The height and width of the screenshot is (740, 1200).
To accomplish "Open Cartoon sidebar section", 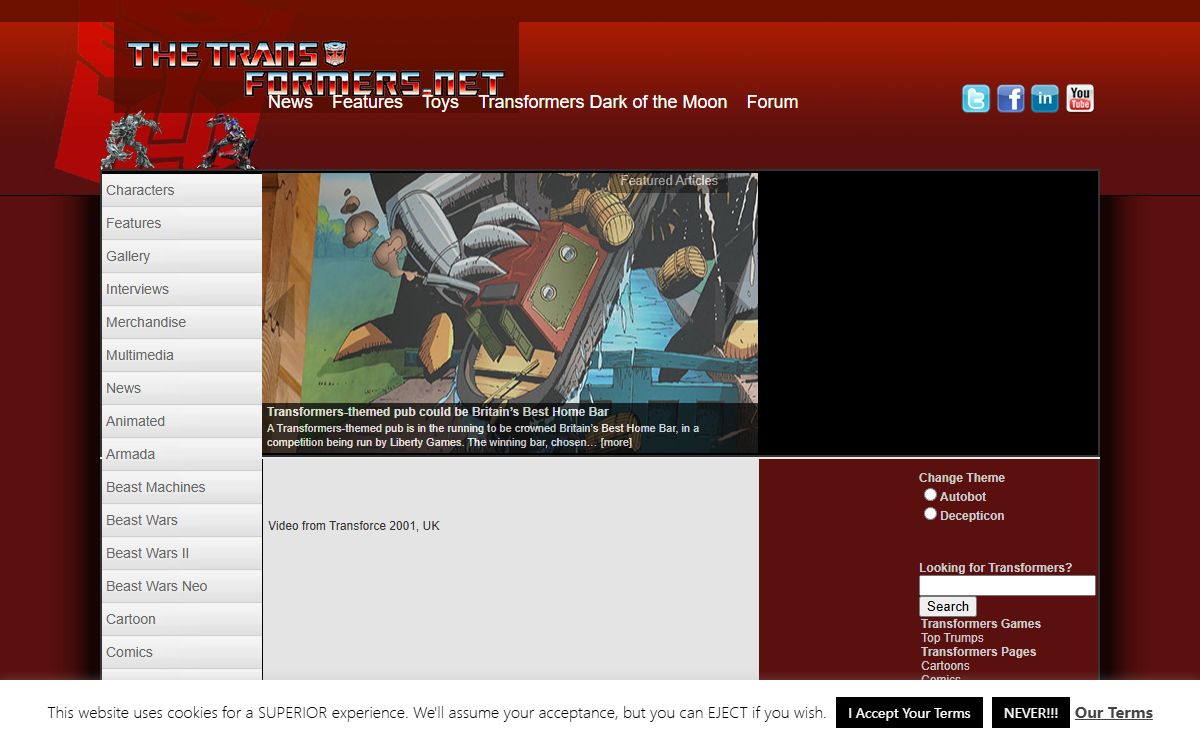I will (181, 619).
